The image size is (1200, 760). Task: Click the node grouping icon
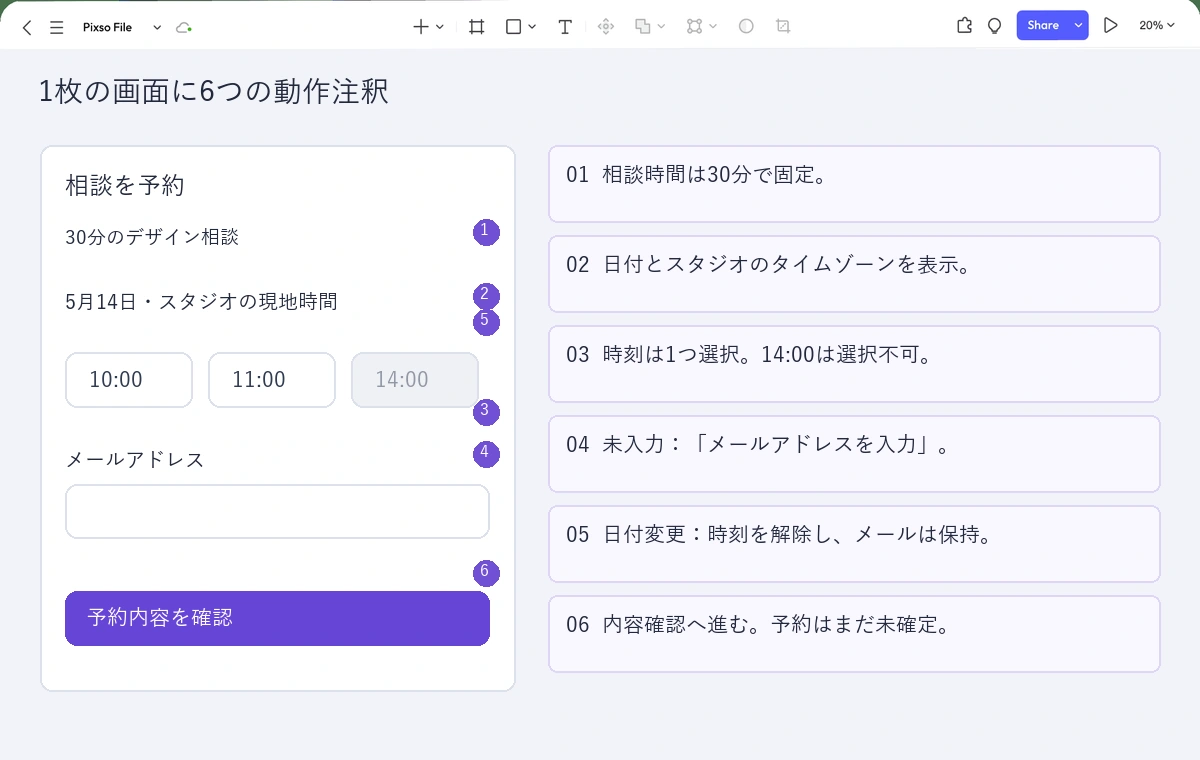tap(695, 27)
